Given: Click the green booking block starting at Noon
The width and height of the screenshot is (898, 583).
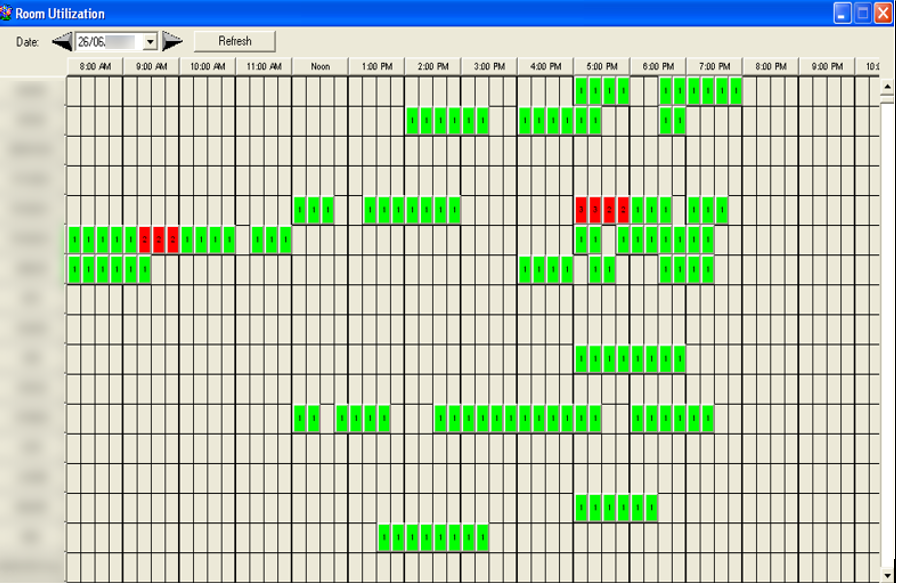Looking at the screenshot, I should pos(303,211).
